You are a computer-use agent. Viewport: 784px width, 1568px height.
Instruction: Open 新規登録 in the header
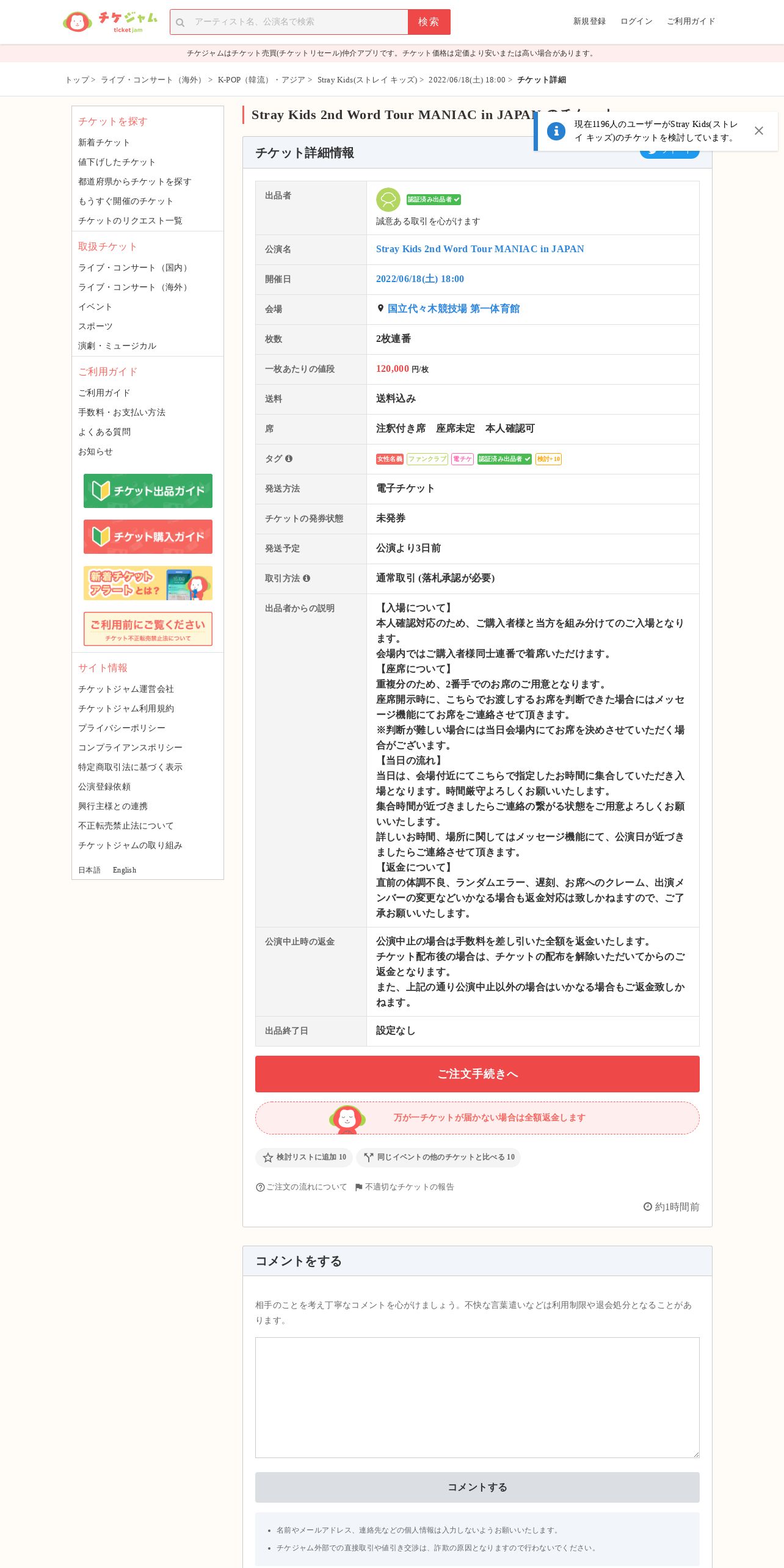[589, 21]
